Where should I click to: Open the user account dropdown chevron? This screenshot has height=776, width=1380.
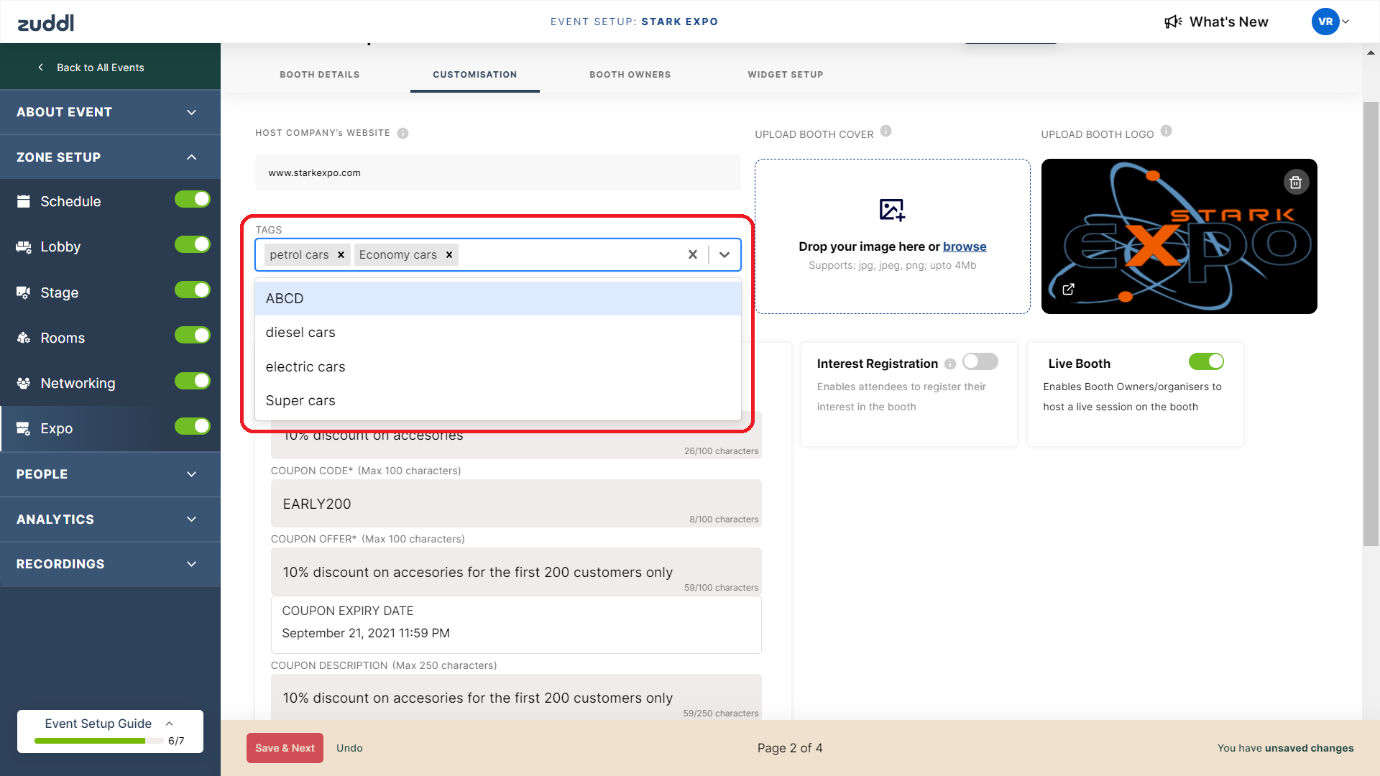[1346, 22]
